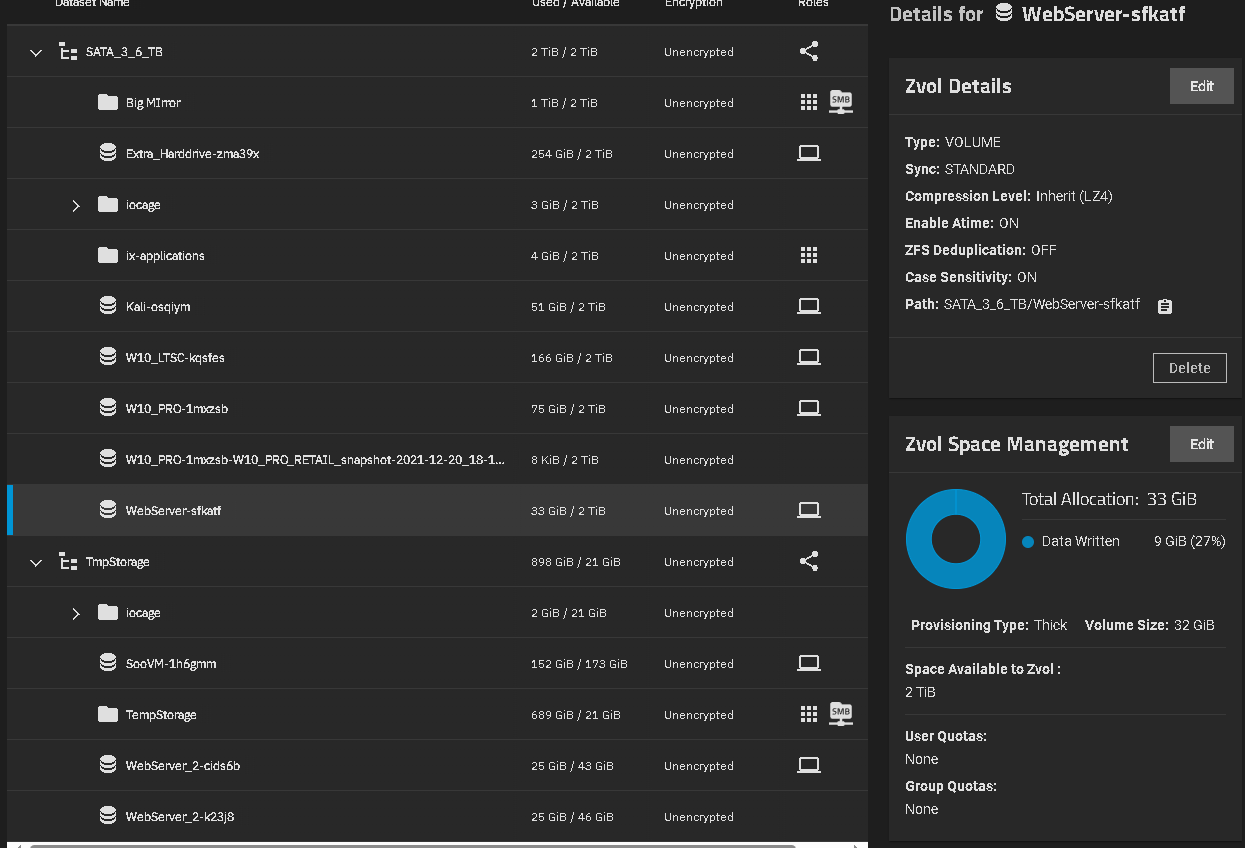Collapse the TmpStorage pool tree
The image size is (1245, 848).
36,562
